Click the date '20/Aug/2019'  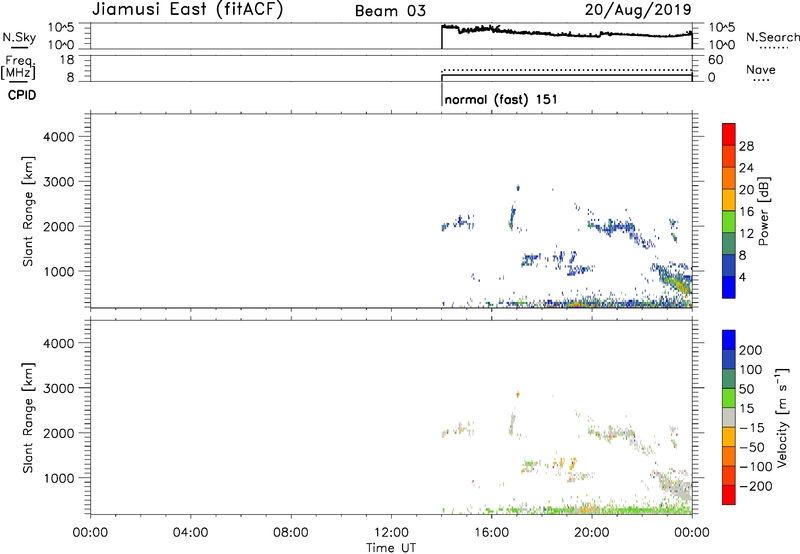coord(638,10)
